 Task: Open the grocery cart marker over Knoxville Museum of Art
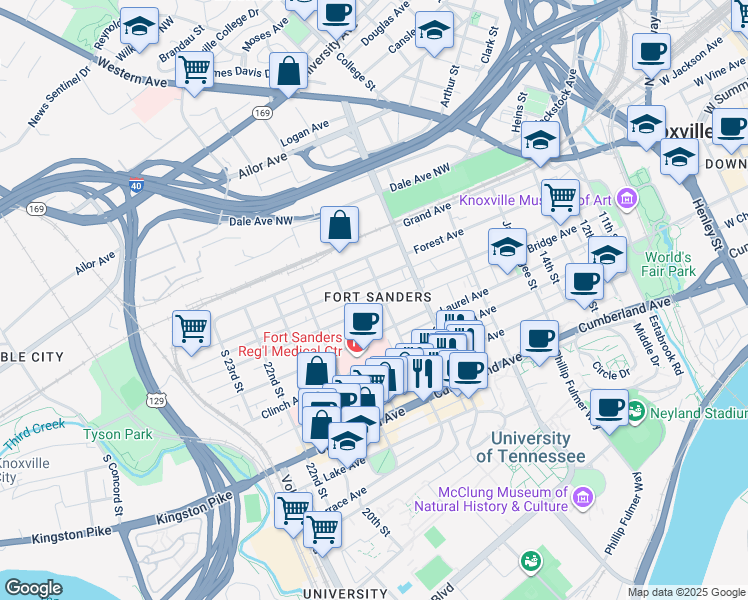[x=561, y=199]
